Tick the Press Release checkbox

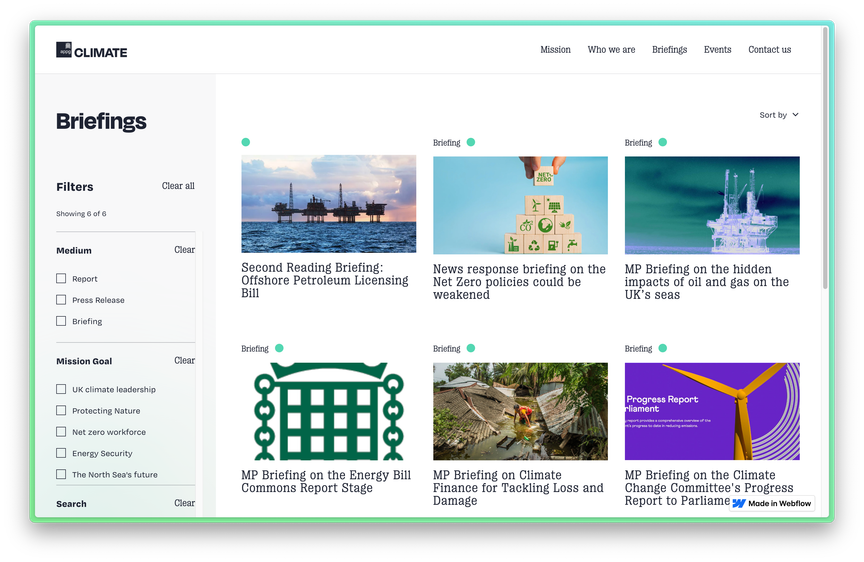tap(61, 300)
